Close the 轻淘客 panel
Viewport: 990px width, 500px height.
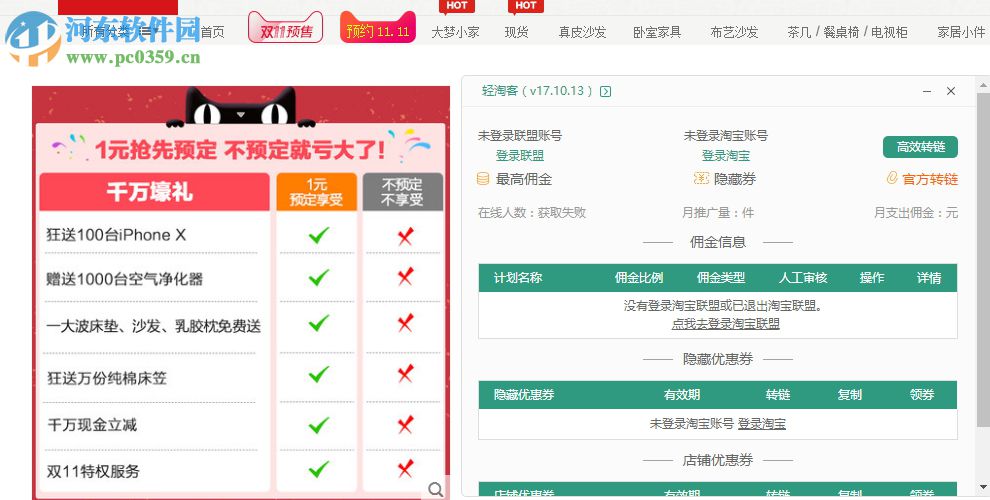pyautogui.click(x=951, y=92)
